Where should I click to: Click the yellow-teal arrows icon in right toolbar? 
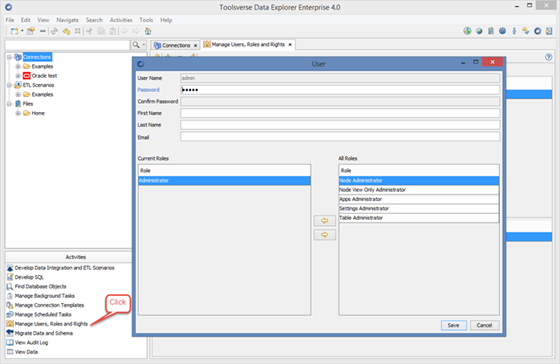[526, 31]
